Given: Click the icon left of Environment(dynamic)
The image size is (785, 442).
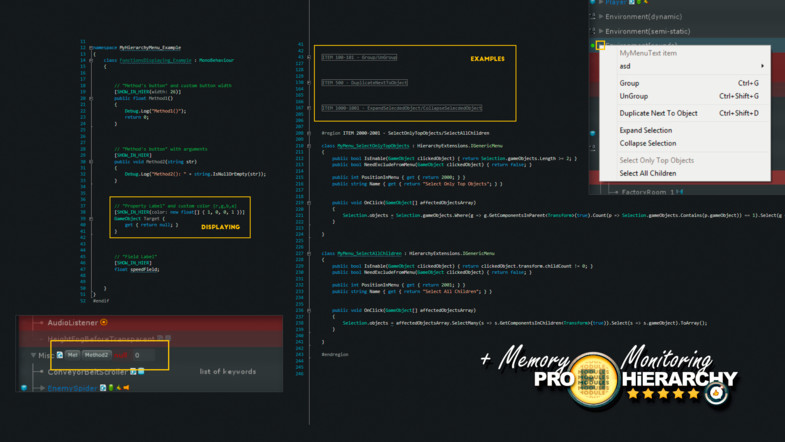Looking at the screenshot, I should (x=593, y=17).
